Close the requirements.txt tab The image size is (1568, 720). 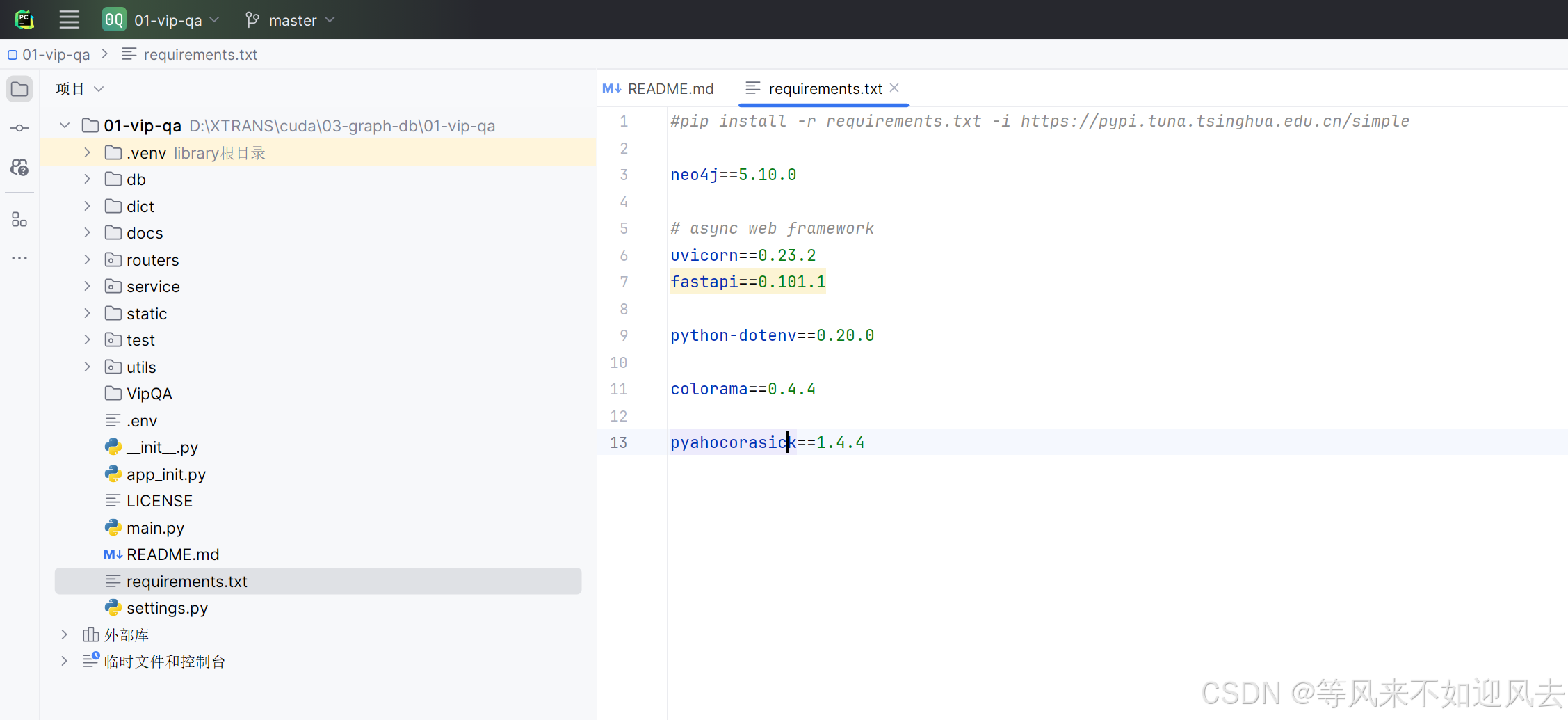895,88
